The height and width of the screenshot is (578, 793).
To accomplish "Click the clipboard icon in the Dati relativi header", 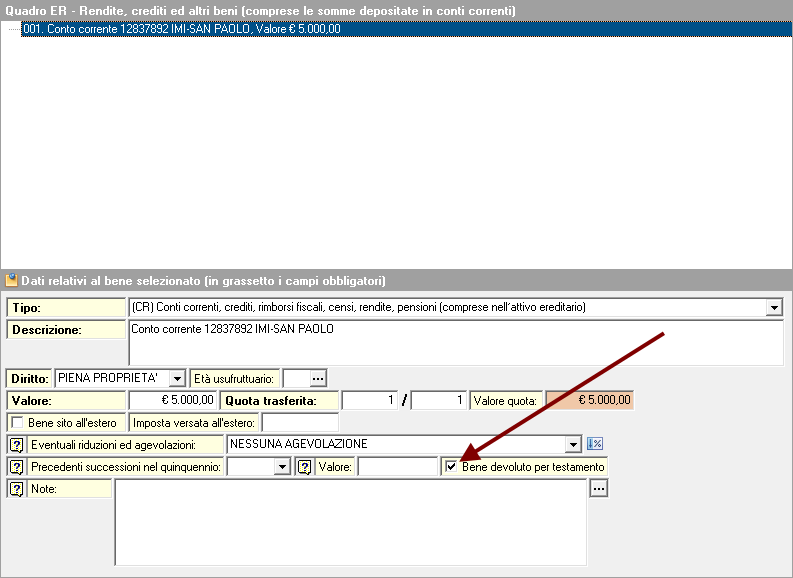I will pos(11,281).
